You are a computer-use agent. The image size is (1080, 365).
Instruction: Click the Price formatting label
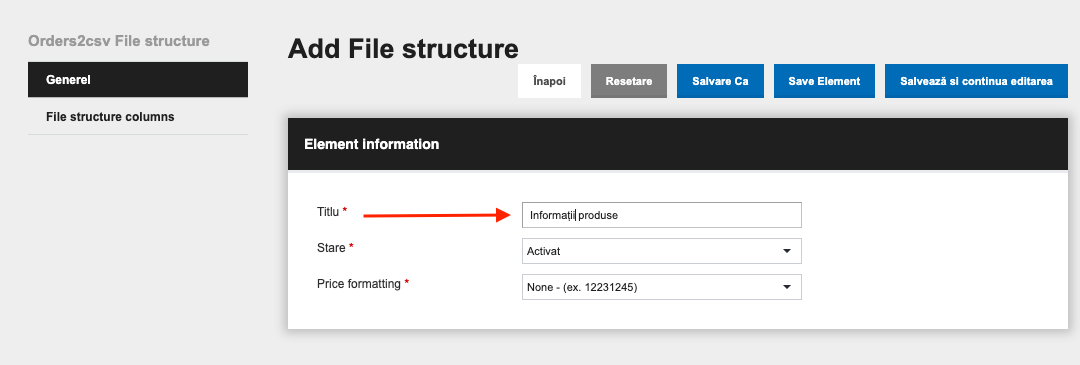pos(359,284)
